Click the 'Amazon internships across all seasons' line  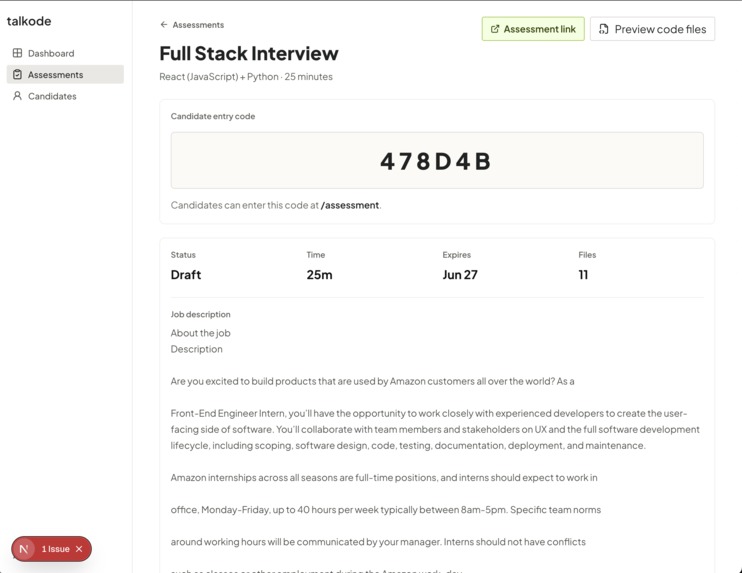coord(384,478)
